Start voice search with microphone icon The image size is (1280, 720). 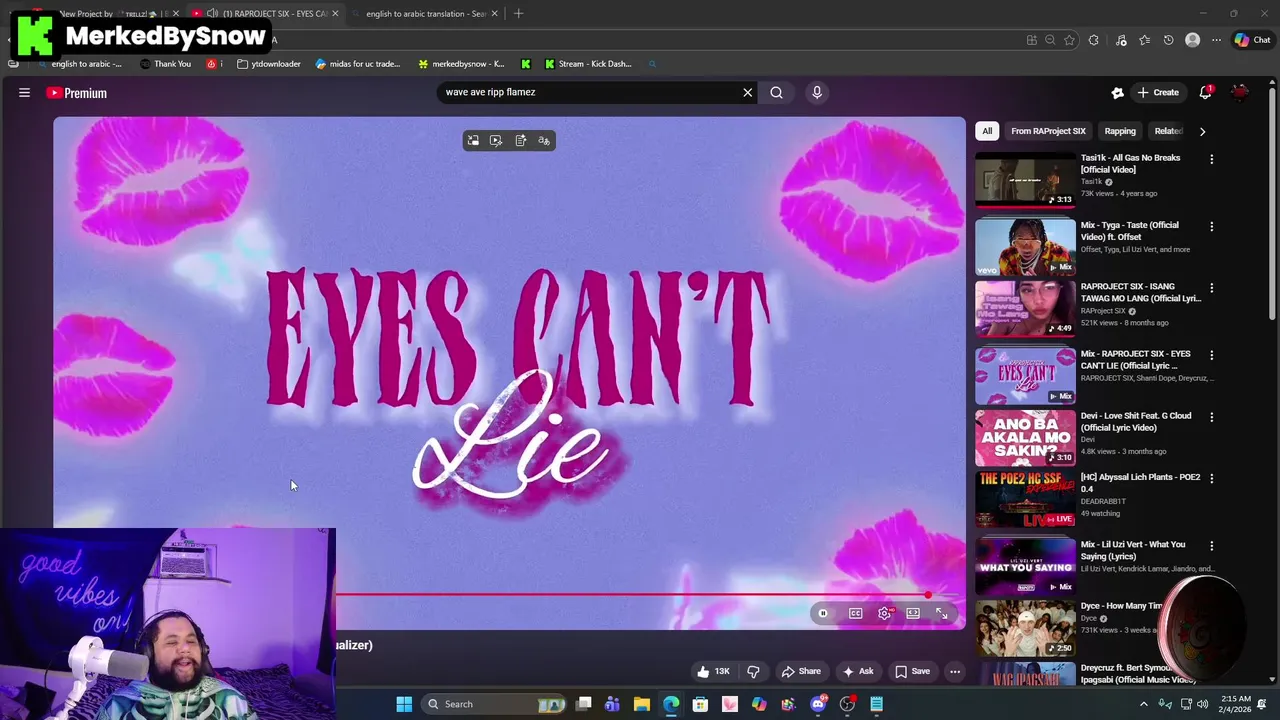click(817, 93)
